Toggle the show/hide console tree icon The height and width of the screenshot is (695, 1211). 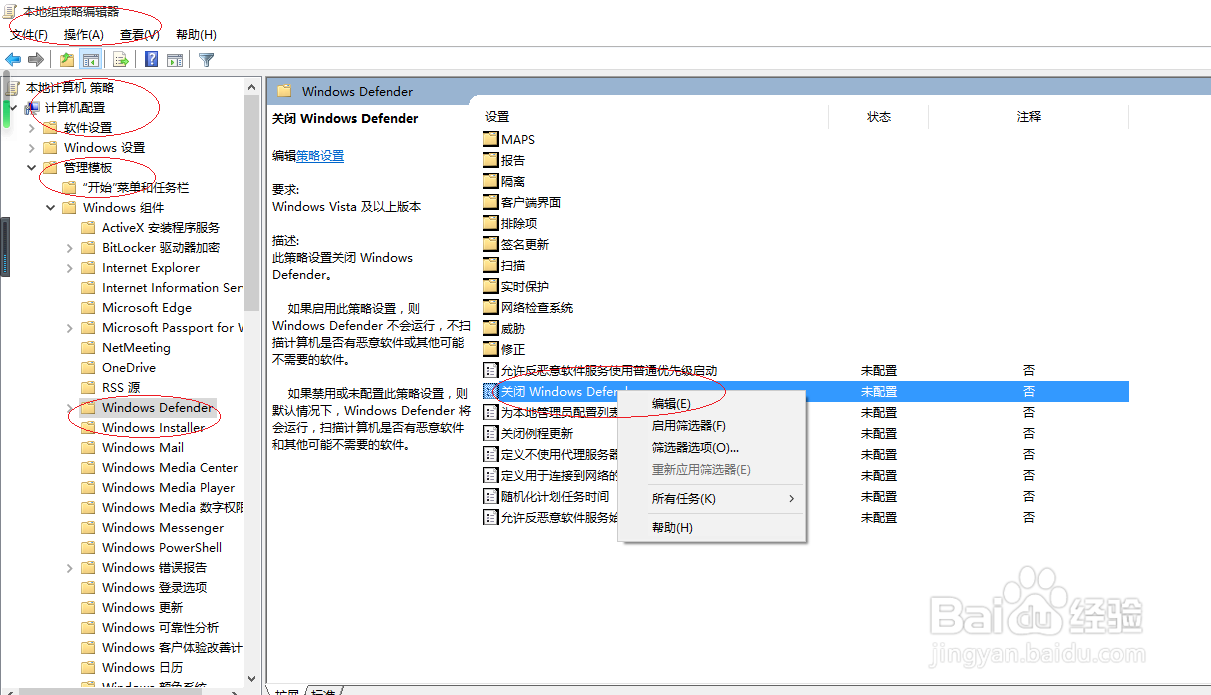click(91, 60)
